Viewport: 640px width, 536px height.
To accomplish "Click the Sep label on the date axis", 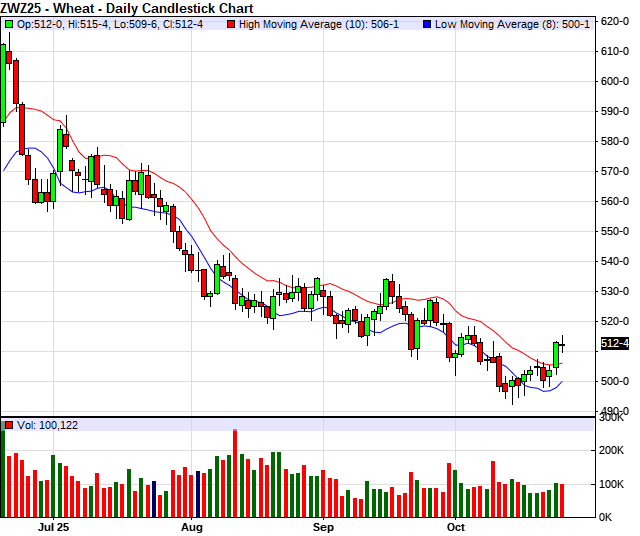I will [x=323, y=525].
